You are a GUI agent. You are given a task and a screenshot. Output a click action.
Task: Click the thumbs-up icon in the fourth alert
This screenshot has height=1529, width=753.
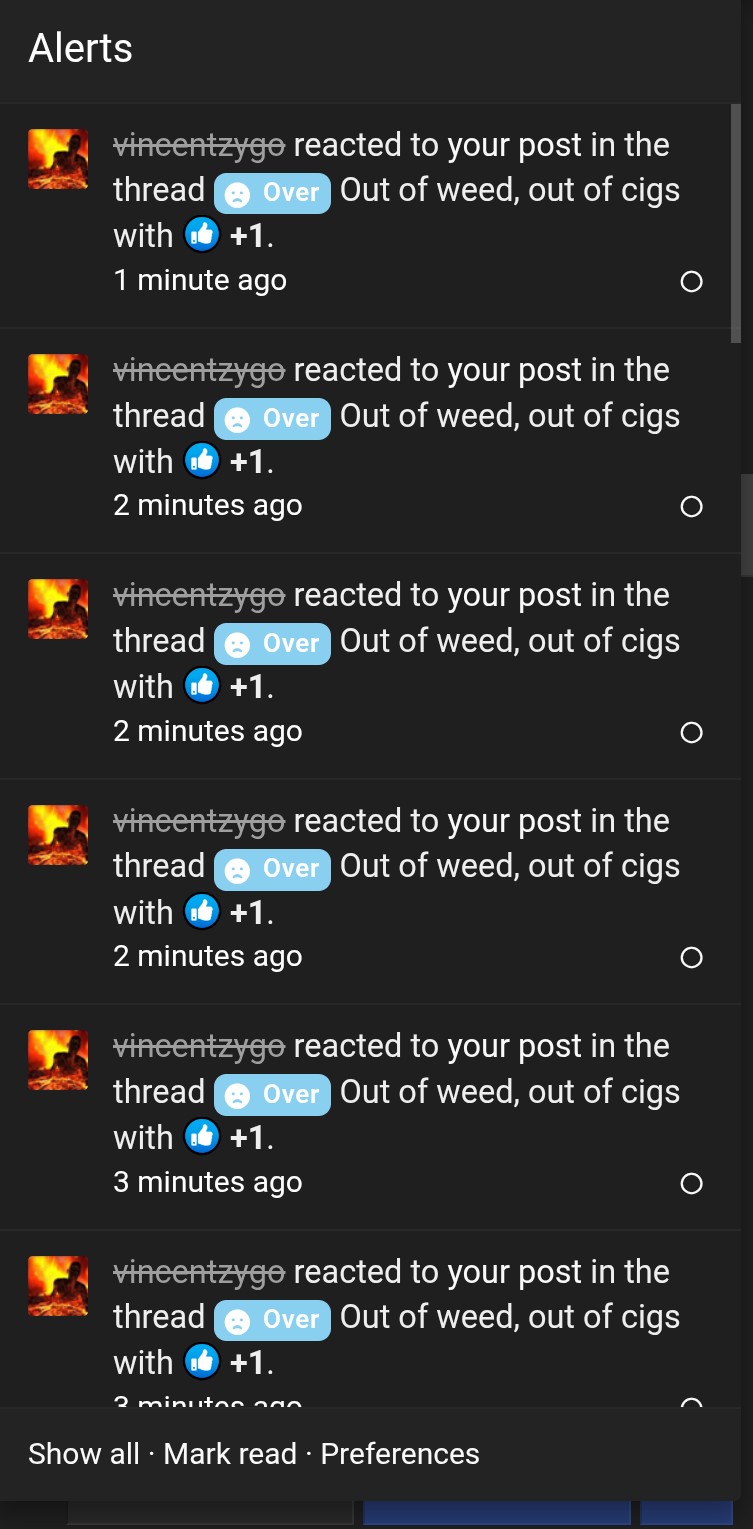coord(201,912)
